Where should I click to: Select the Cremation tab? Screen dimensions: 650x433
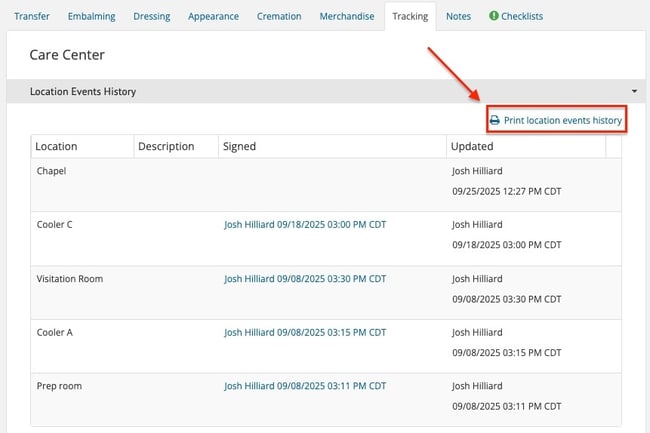coord(279,16)
